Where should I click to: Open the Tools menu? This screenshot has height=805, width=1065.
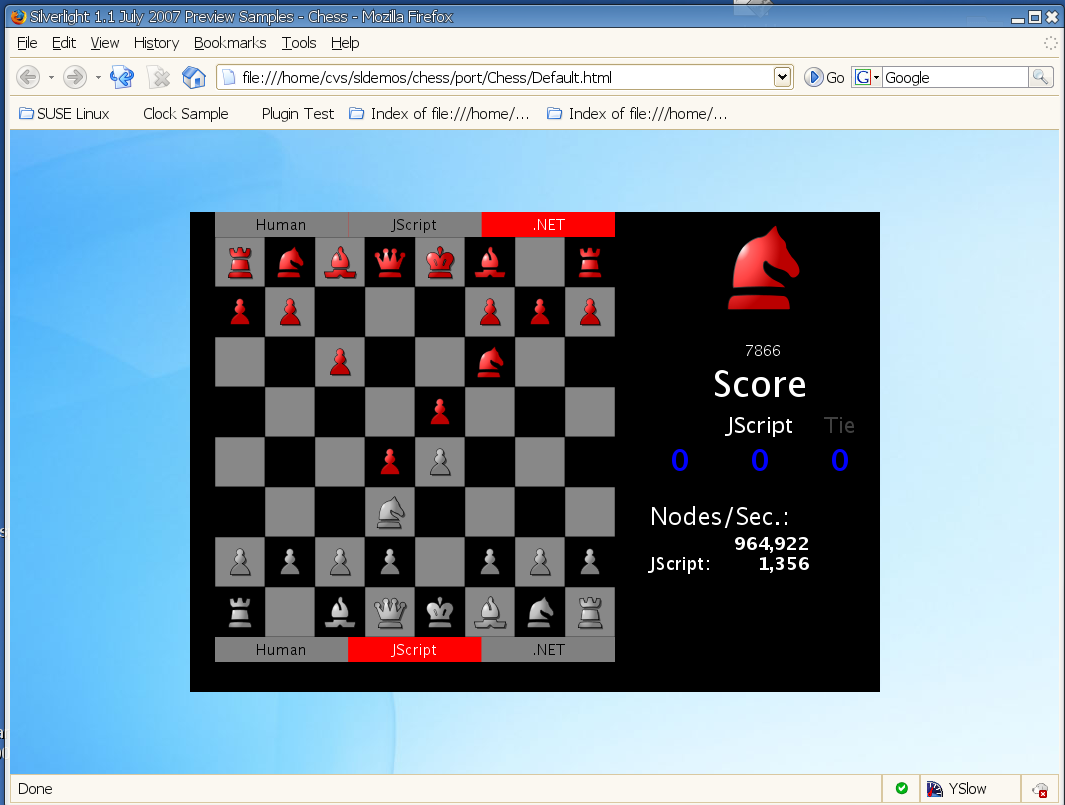(299, 43)
